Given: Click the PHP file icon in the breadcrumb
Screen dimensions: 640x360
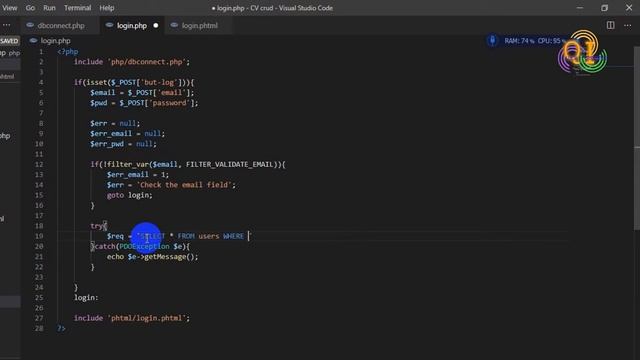Looking at the screenshot, I should coord(33,41).
